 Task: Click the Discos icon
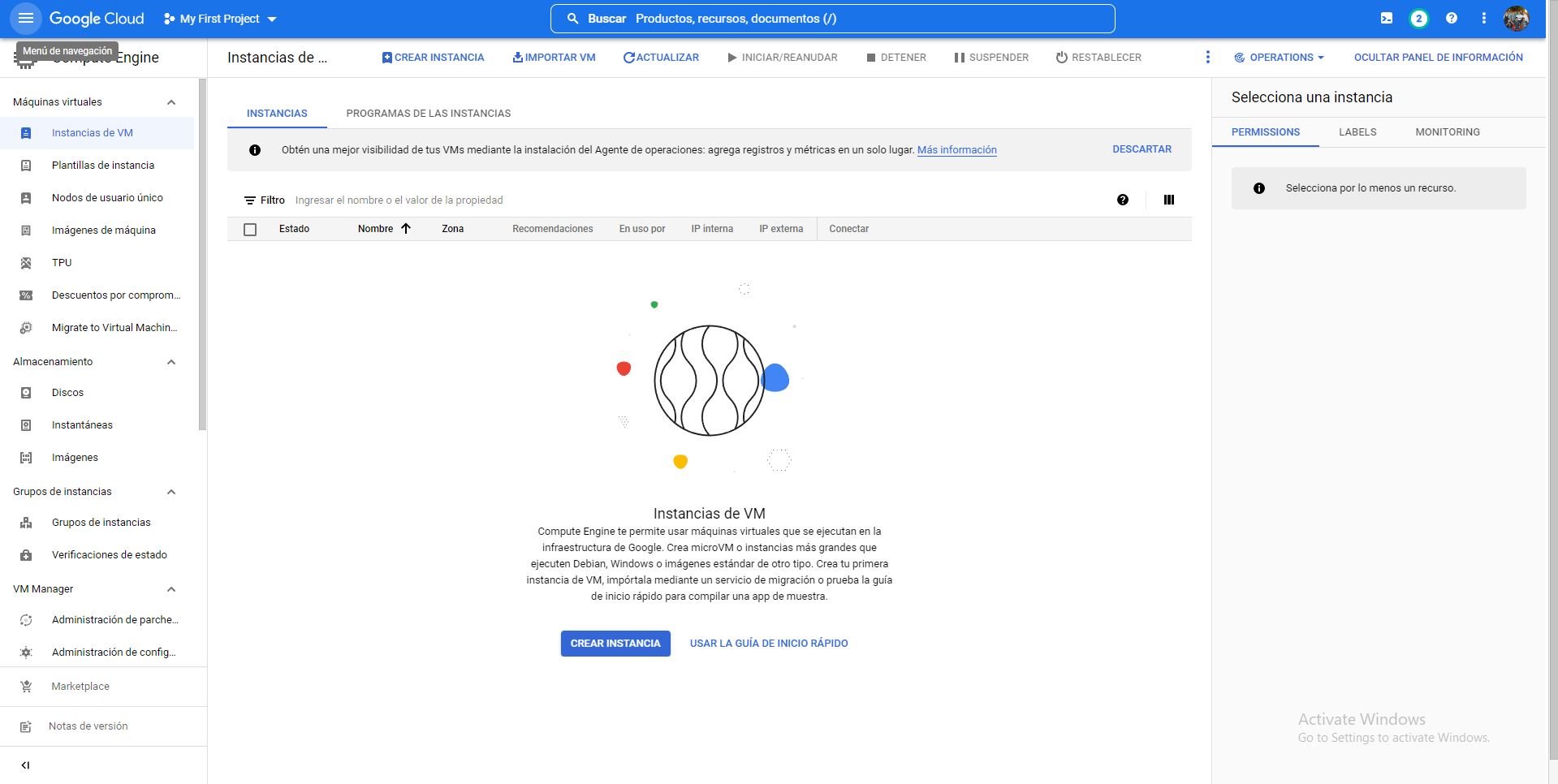point(26,393)
